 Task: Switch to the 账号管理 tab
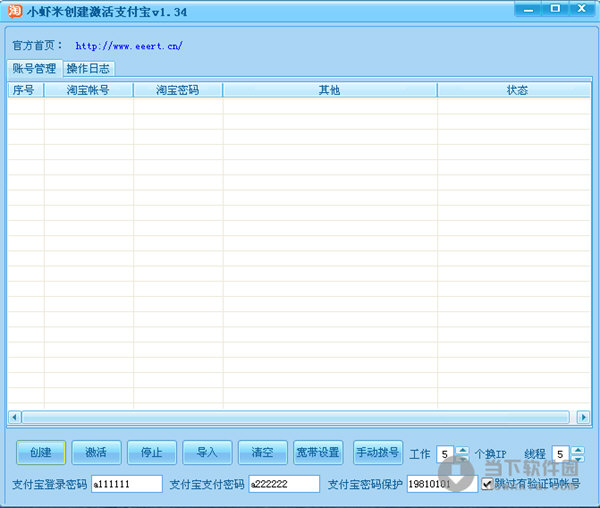pyautogui.click(x=34, y=68)
